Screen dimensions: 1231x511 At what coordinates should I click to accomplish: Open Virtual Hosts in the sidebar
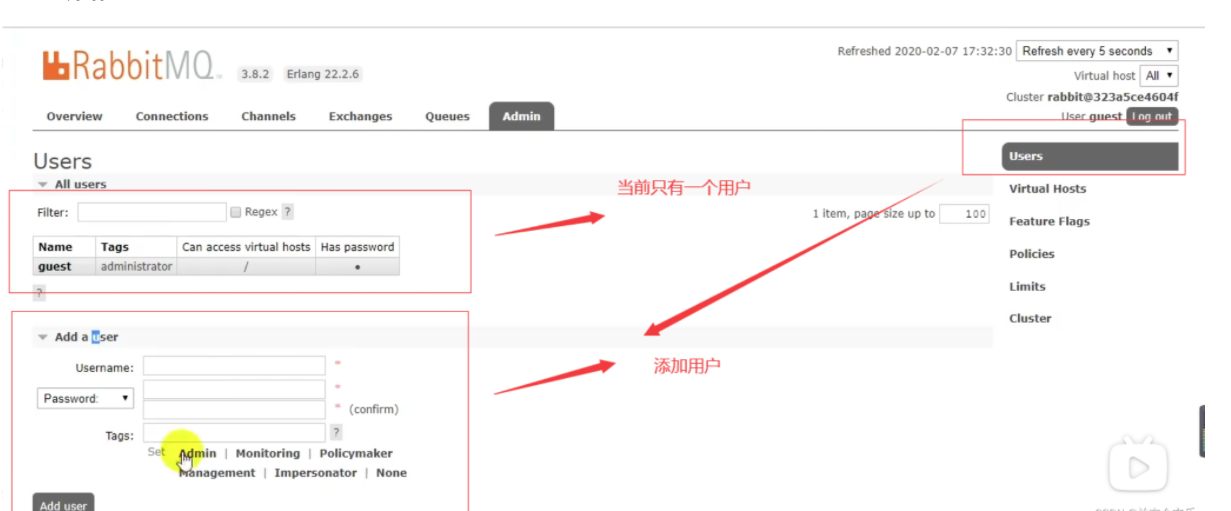coord(1047,189)
